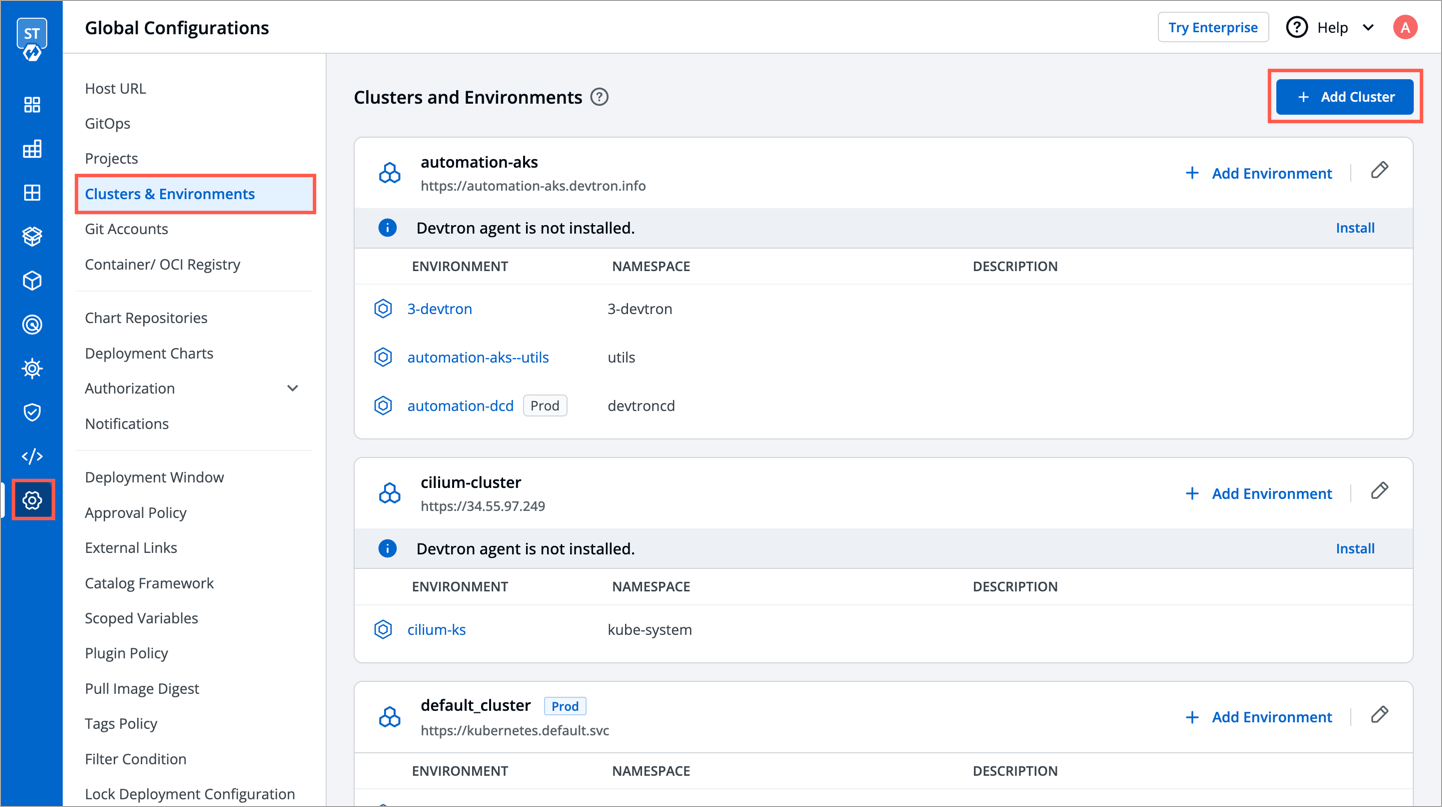Open the Application Groups icon in sidebar
Image resolution: width=1442 pixels, height=807 pixels.
point(32,193)
